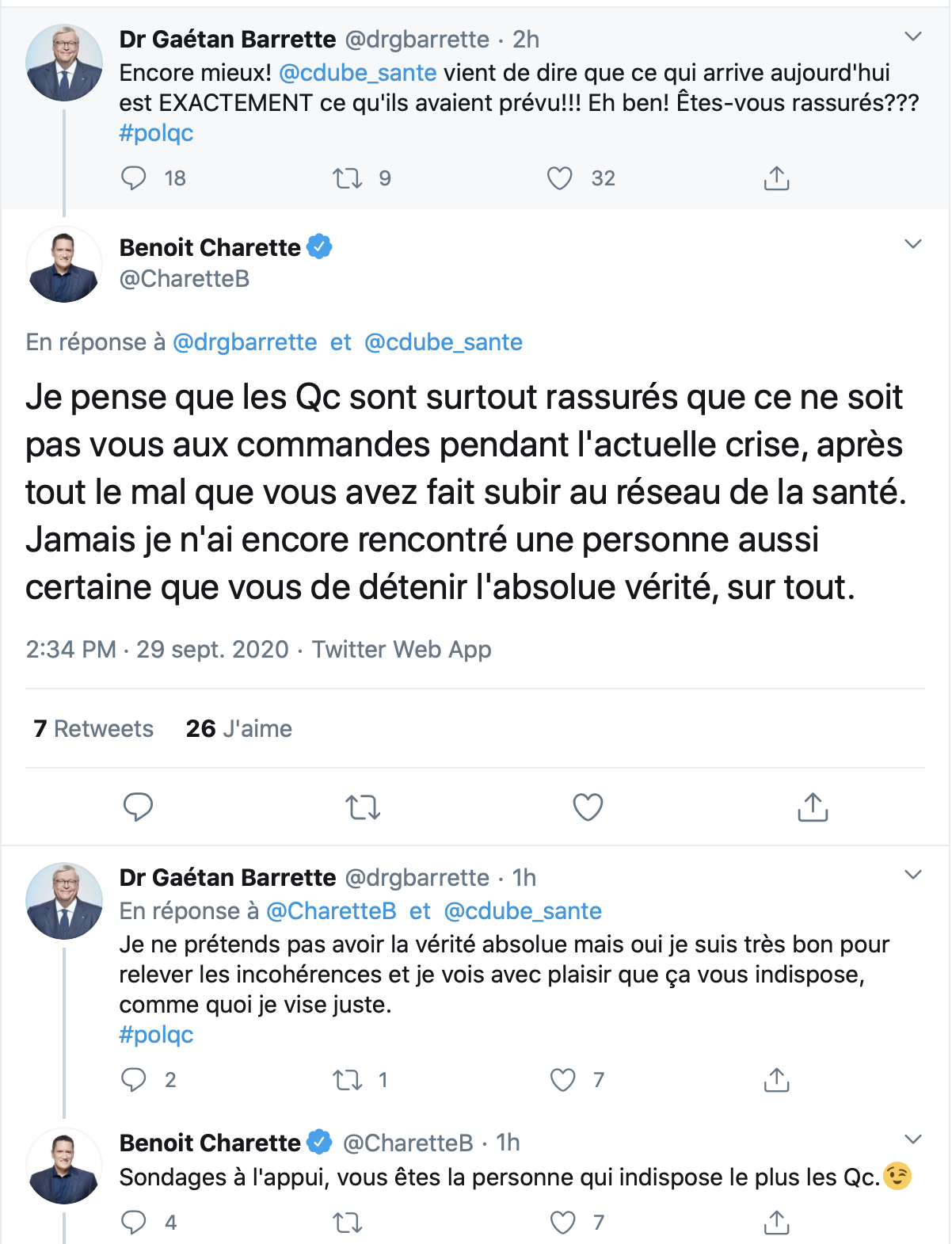The image size is (952, 1244).
Task: Open @cdube_sante mention in top tweet
Action: (x=358, y=73)
